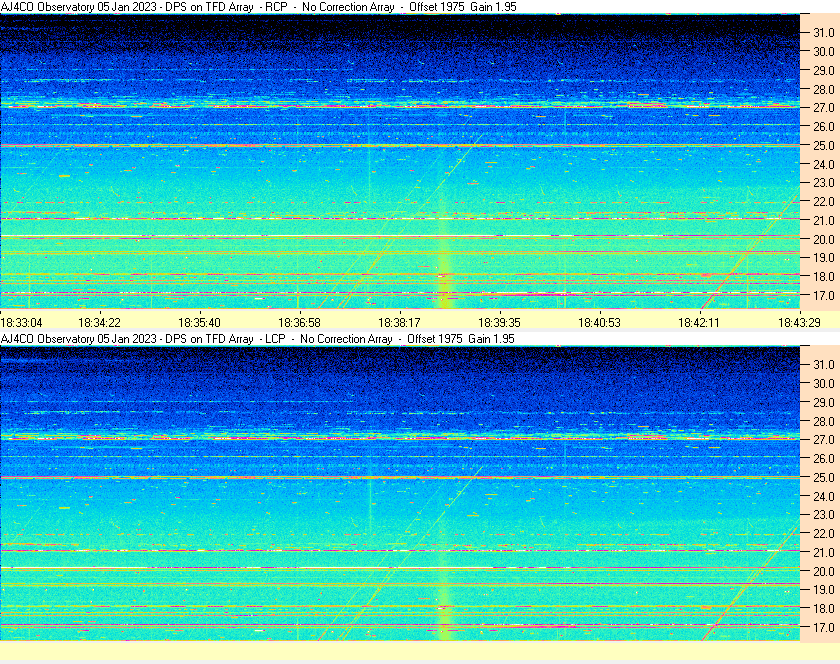Click the 17.0 frequency label on RCP plot
The width and height of the screenshot is (840, 664).
pyautogui.click(x=824, y=295)
